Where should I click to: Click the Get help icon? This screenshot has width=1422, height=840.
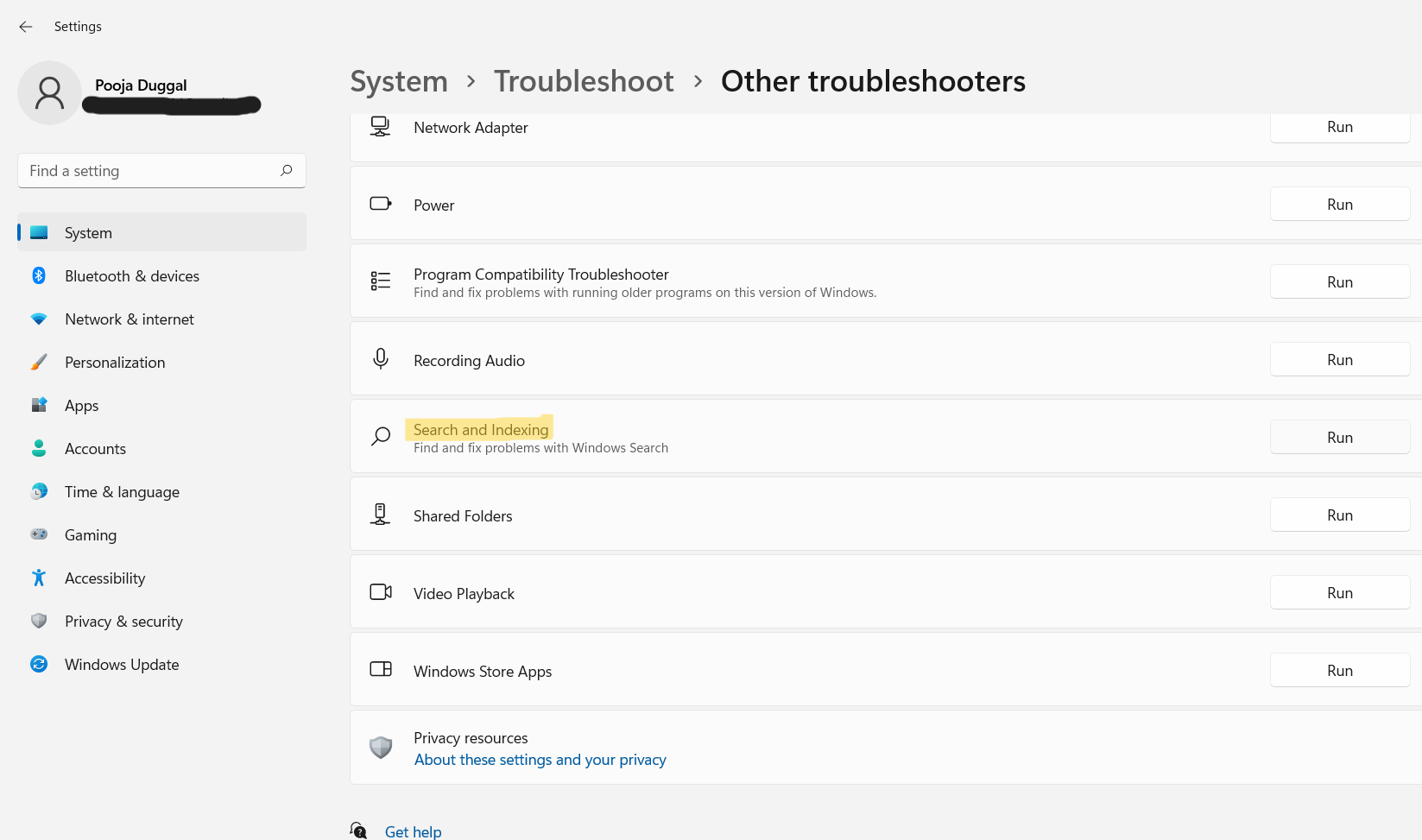click(x=358, y=831)
